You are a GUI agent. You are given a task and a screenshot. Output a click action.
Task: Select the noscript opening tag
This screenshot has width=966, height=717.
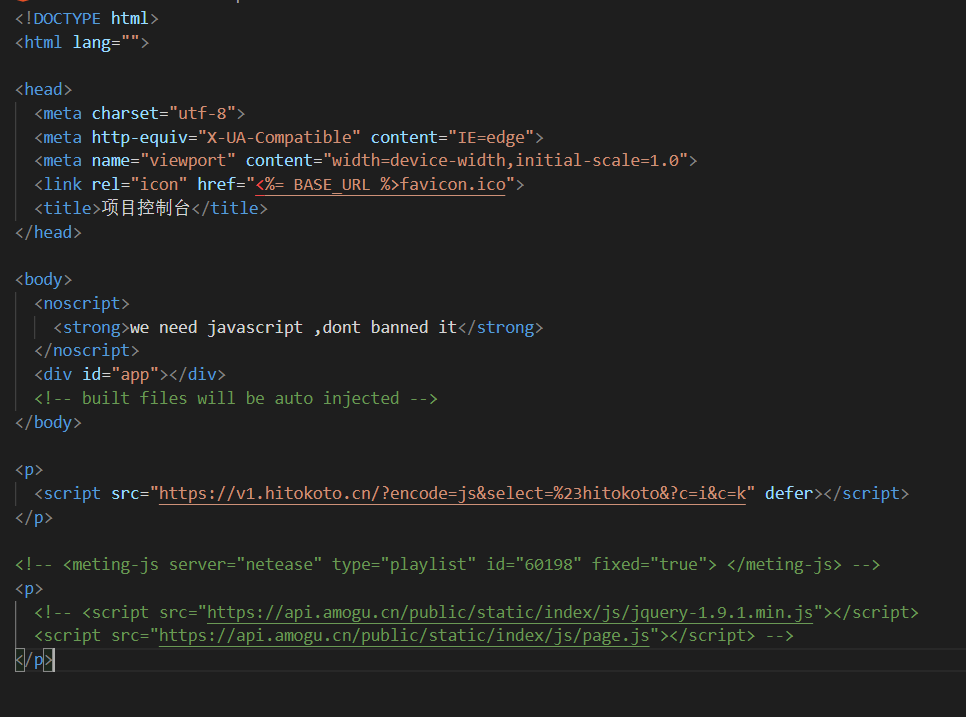pos(81,302)
